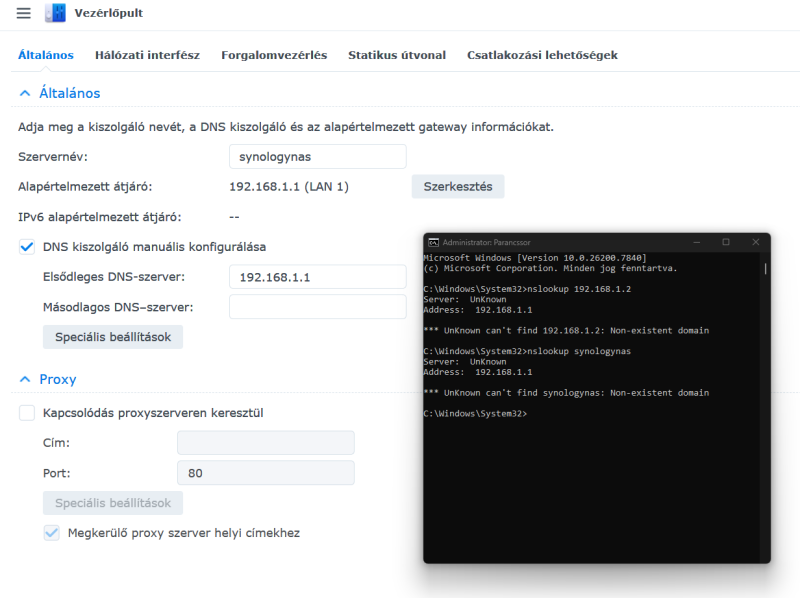The width and height of the screenshot is (800, 598).
Task: Switch to the Hálózati interfész tab
Action: pyautogui.click(x=147, y=56)
